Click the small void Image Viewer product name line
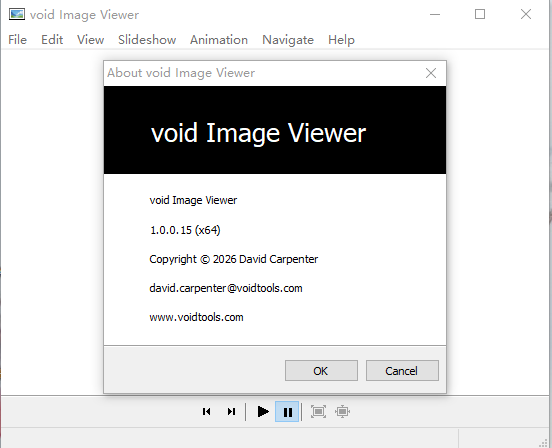The height and width of the screenshot is (448, 552). [x=193, y=200]
